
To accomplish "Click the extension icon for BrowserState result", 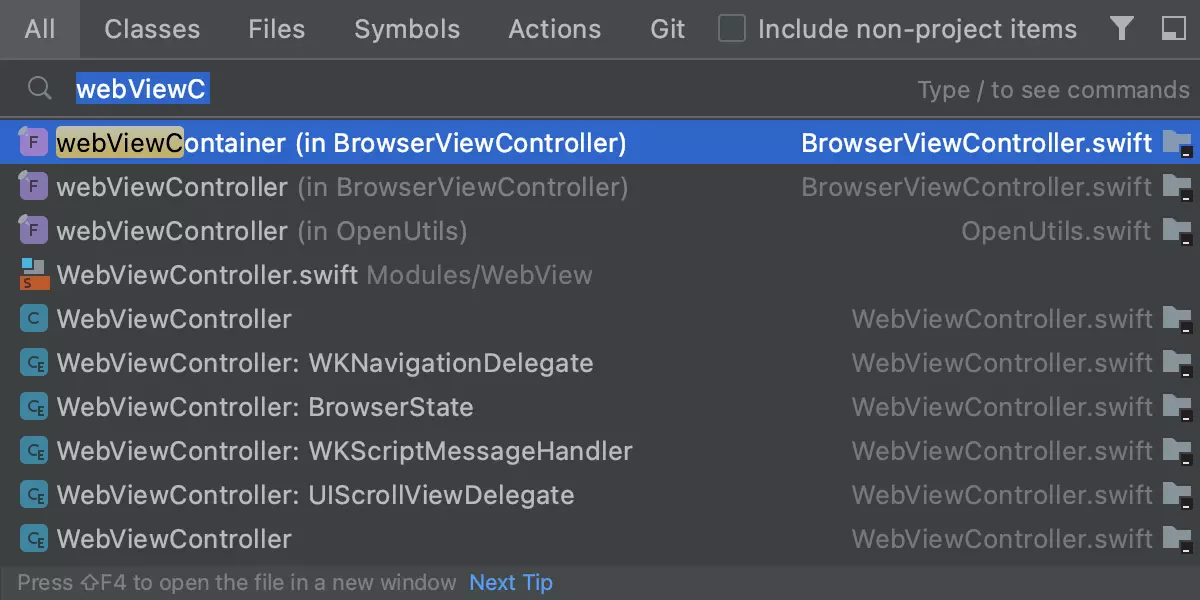I will coord(34,407).
